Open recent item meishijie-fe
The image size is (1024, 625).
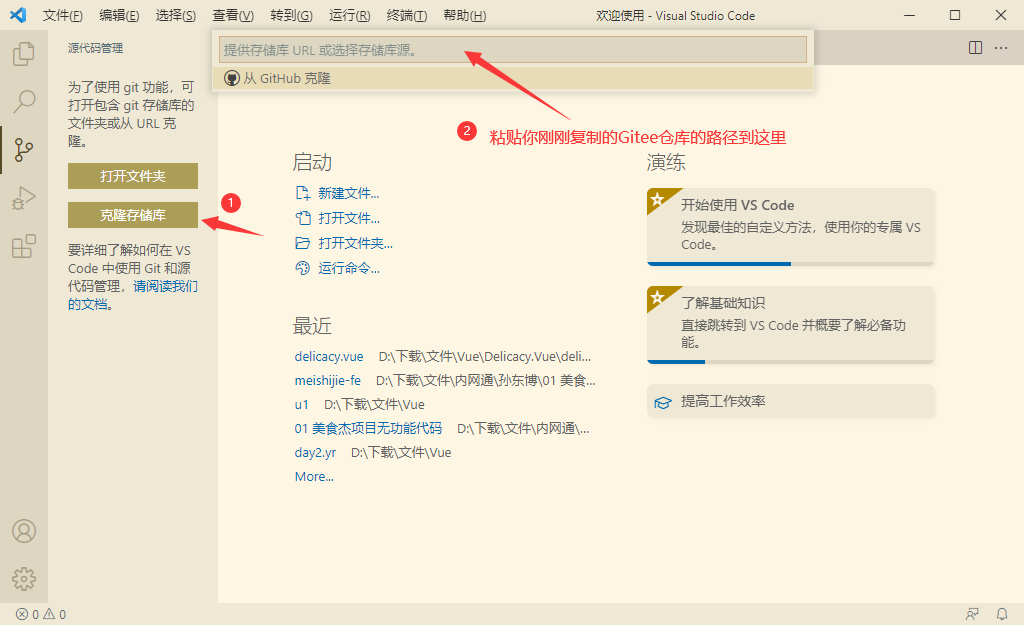click(327, 380)
